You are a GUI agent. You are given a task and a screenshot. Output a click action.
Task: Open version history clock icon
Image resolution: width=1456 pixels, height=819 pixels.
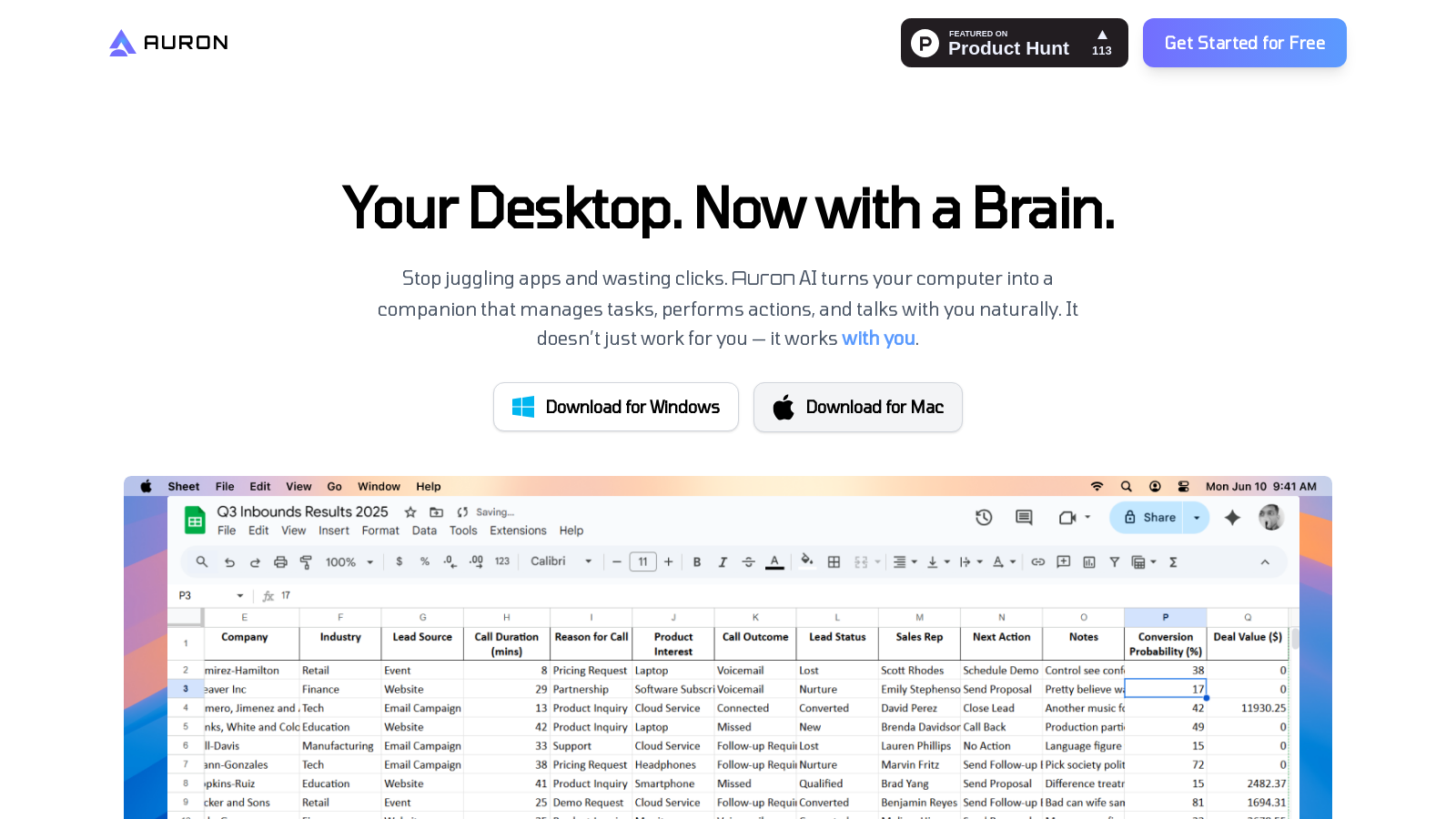(984, 518)
